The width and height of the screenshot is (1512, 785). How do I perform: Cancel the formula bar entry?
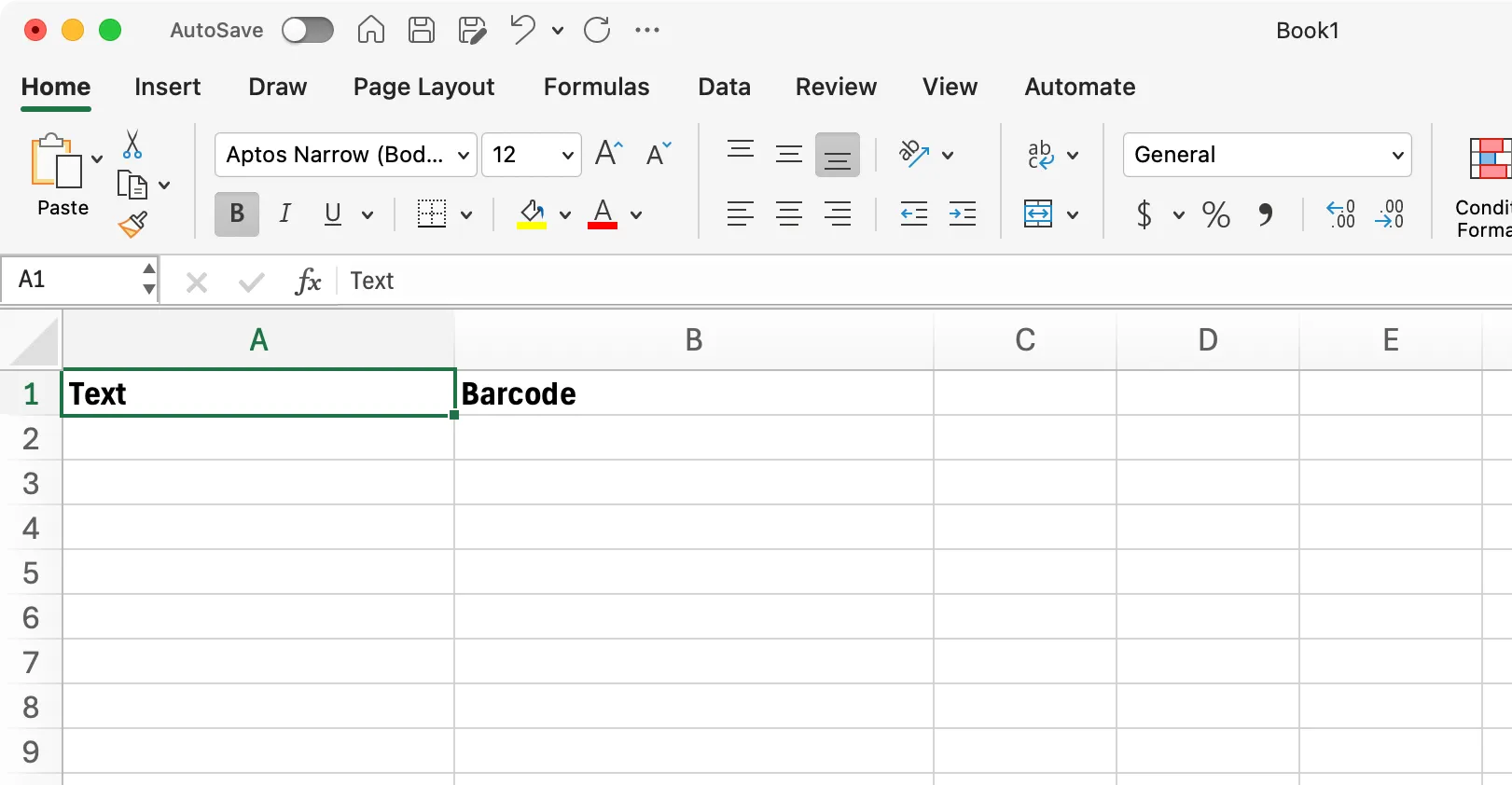[x=197, y=282]
